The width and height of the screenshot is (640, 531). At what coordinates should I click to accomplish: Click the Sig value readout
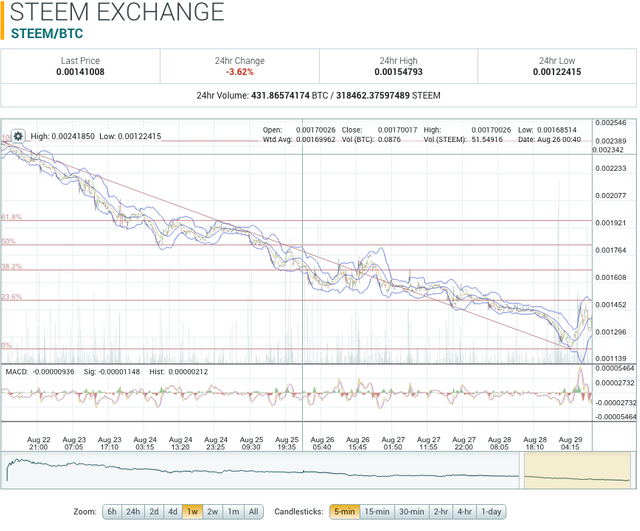(112, 372)
